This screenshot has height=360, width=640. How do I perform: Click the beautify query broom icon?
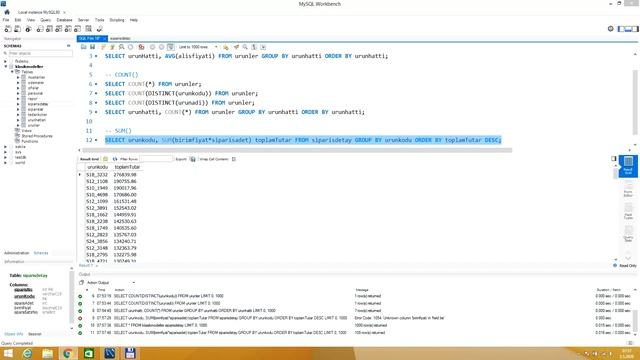point(236,47)
